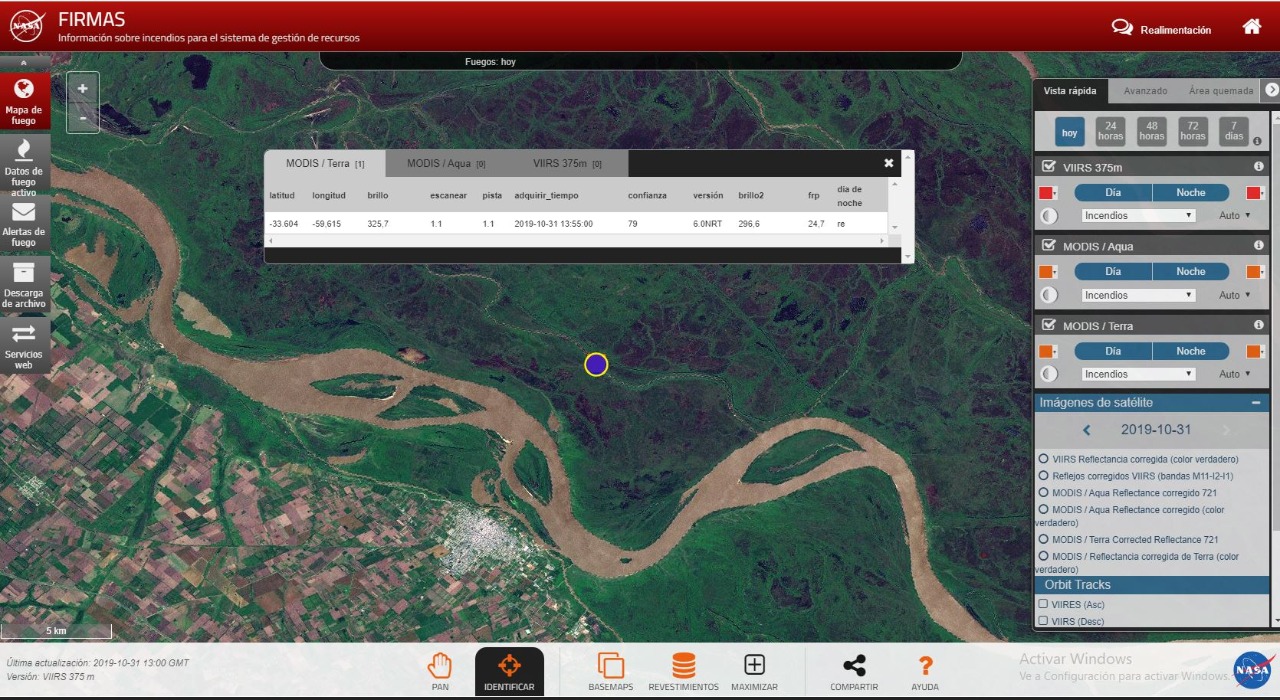Image resolution: width=1280 pixels, height=700 pixels.
Task: Collapse the Imágenes de satélite section
Action: [1254, 403]
